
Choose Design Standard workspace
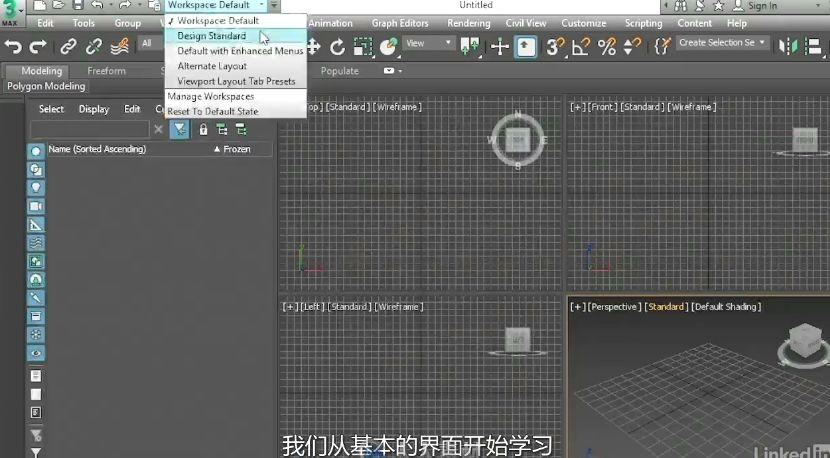pos(236,35)
